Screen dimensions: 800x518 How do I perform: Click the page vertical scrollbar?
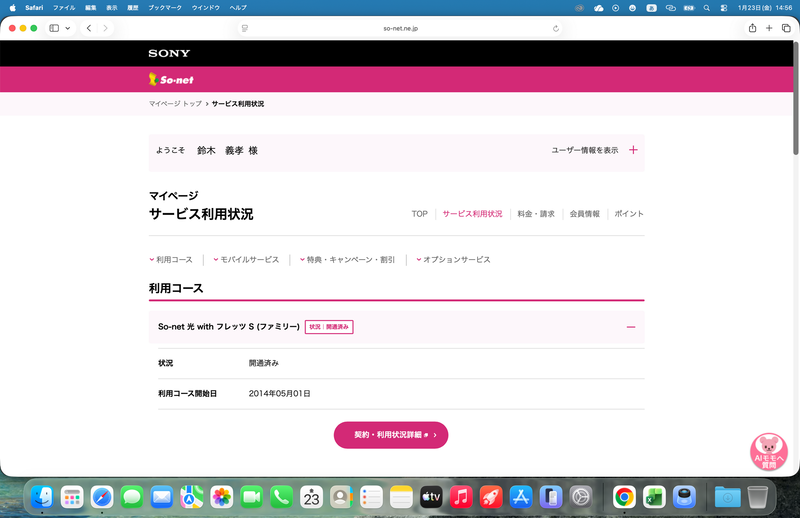[795, 98]
